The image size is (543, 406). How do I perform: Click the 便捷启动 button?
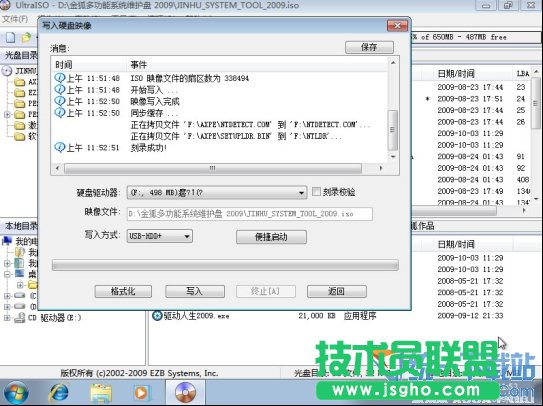click(x=271, y=237)
